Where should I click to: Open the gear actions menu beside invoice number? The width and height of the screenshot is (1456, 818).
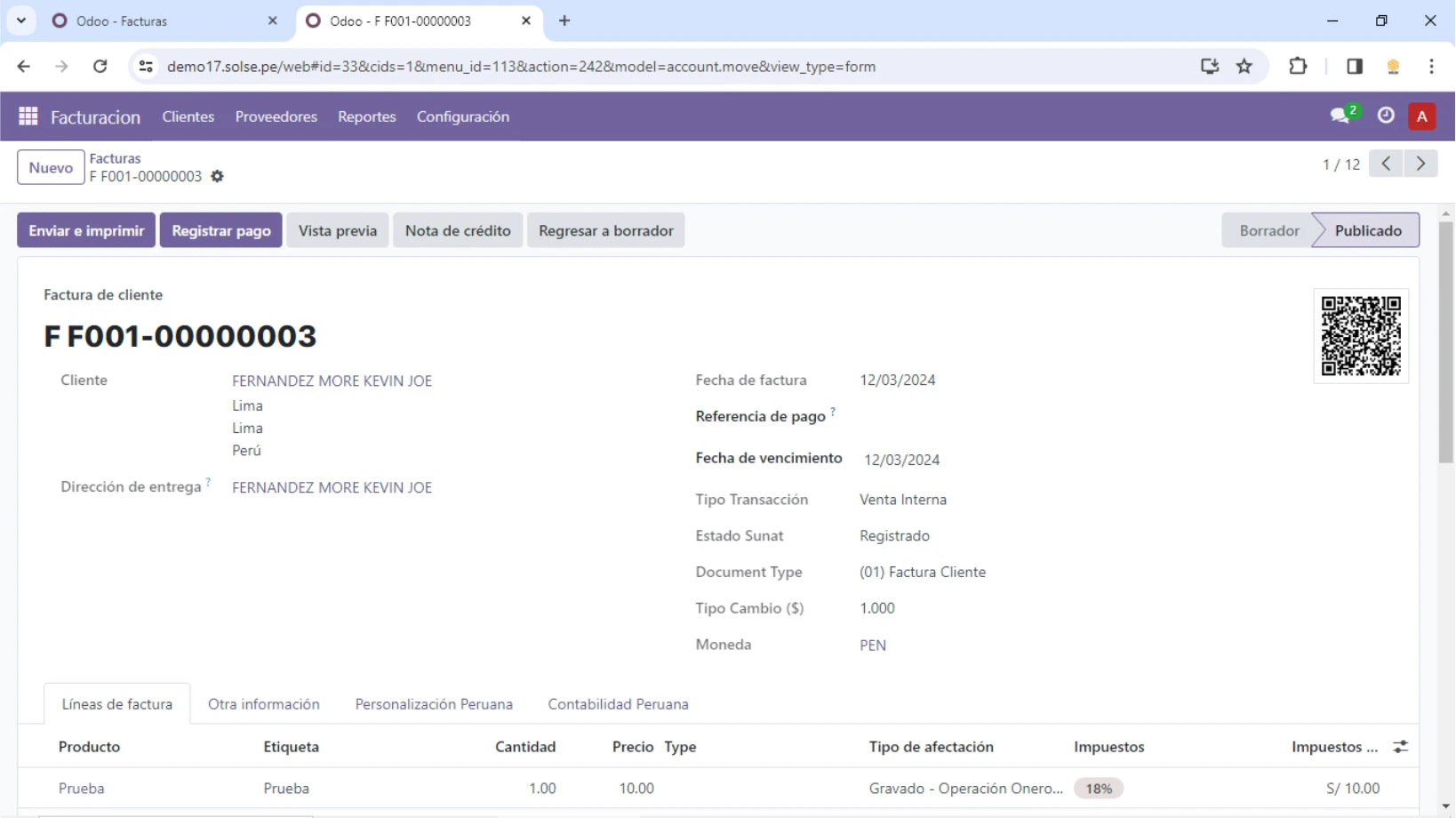[218, 177]
